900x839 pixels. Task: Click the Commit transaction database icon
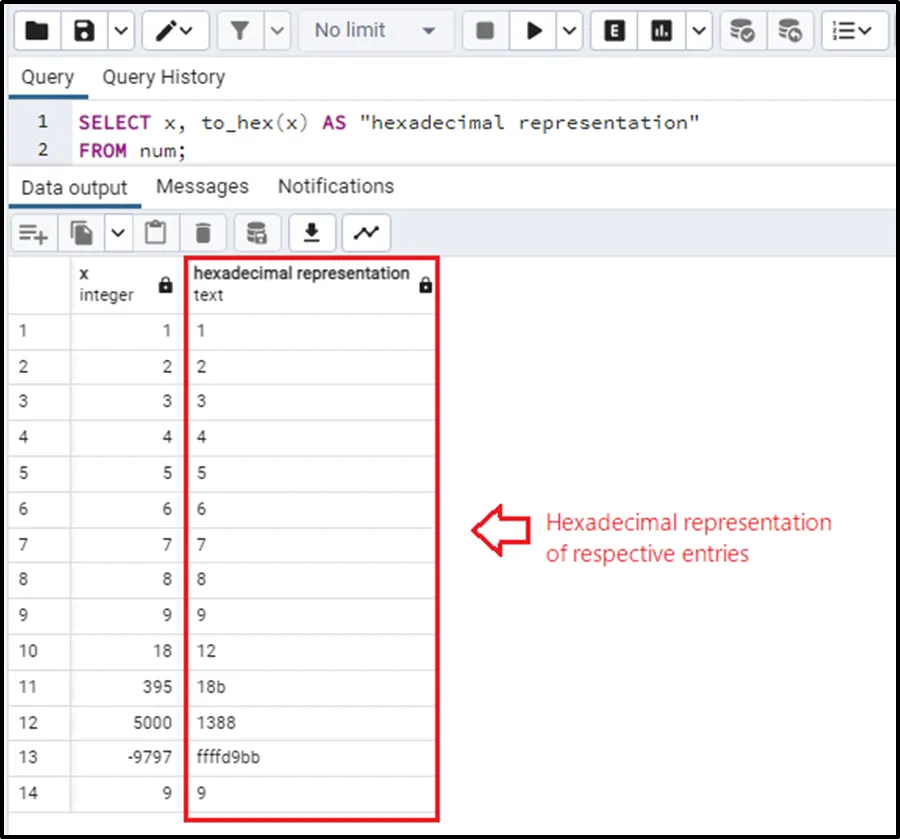click(x=742, y=31)
